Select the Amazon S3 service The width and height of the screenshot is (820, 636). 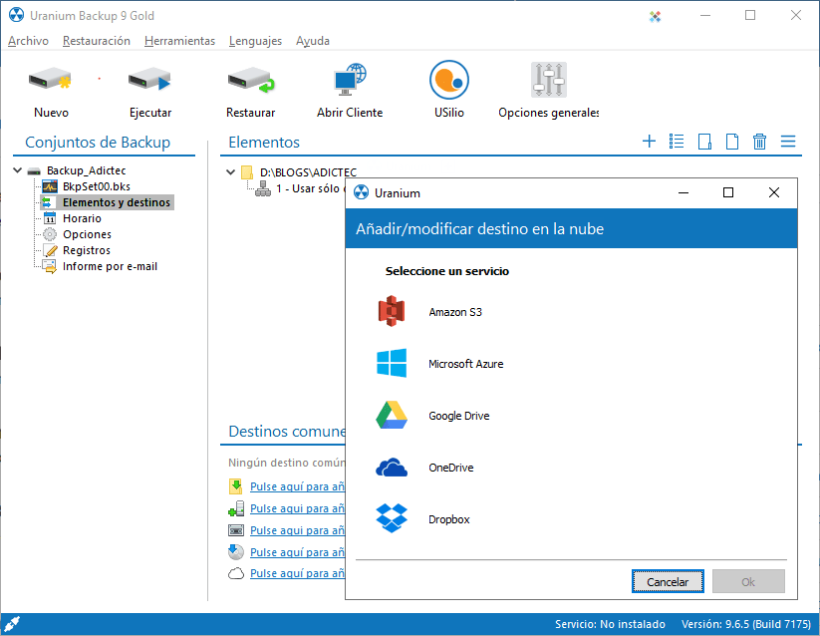coord(455,312)
